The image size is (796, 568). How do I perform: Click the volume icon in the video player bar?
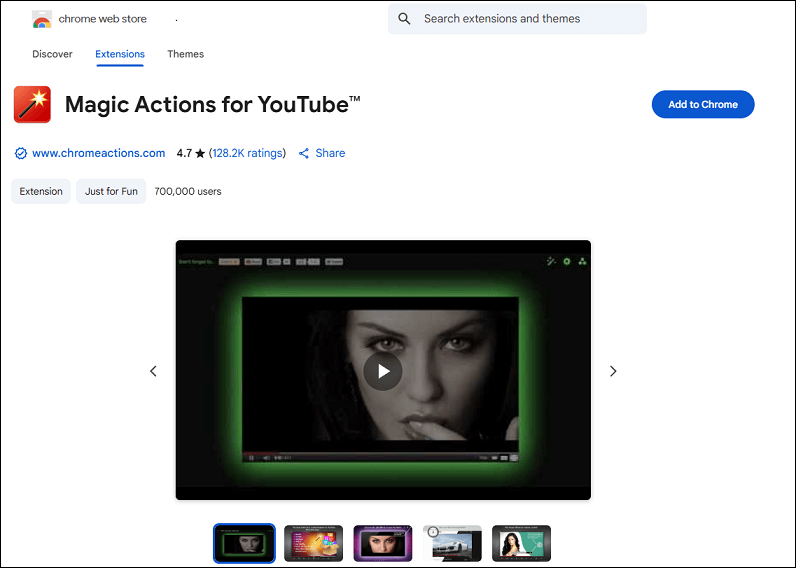point(267,458)
